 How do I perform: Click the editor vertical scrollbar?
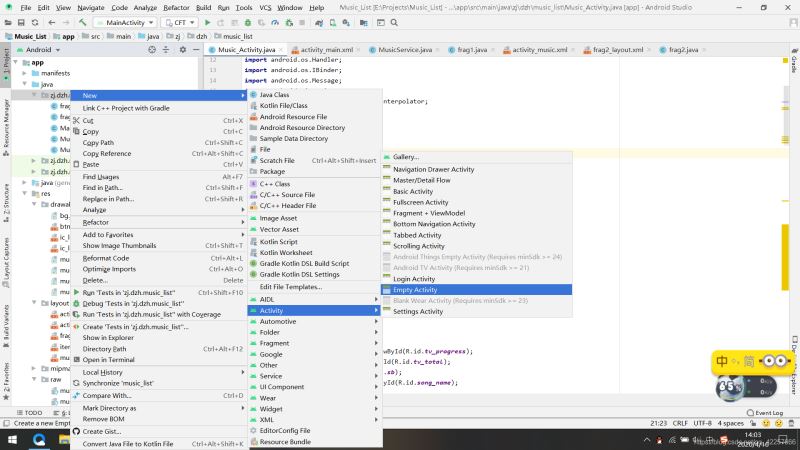coord(785,240)
